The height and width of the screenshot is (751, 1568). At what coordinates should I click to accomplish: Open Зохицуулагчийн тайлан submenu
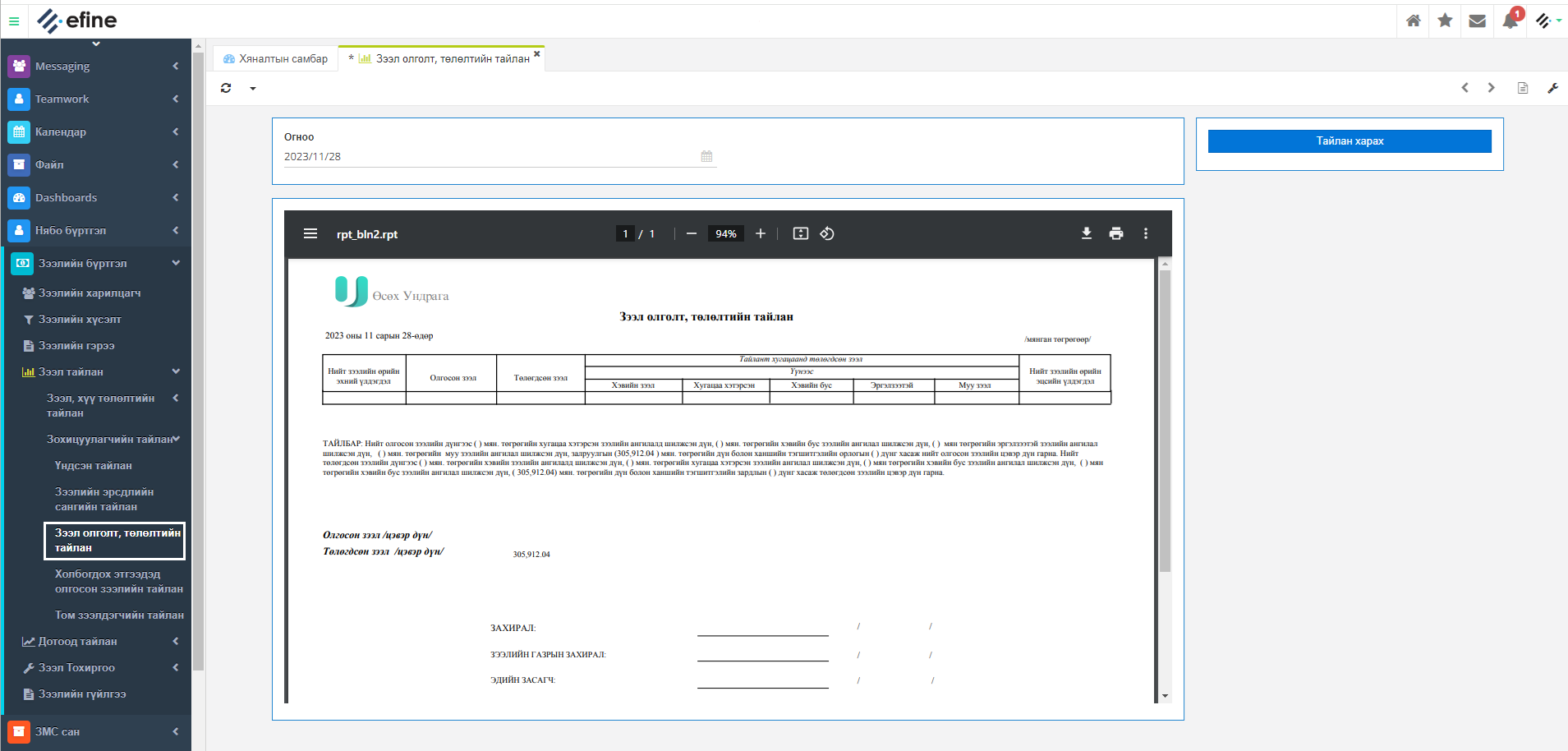109,439
